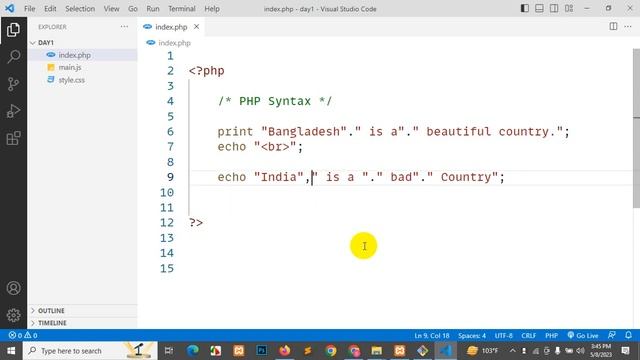Open the Search view in activity bar

pyautogui.click(x=13, y=57)
